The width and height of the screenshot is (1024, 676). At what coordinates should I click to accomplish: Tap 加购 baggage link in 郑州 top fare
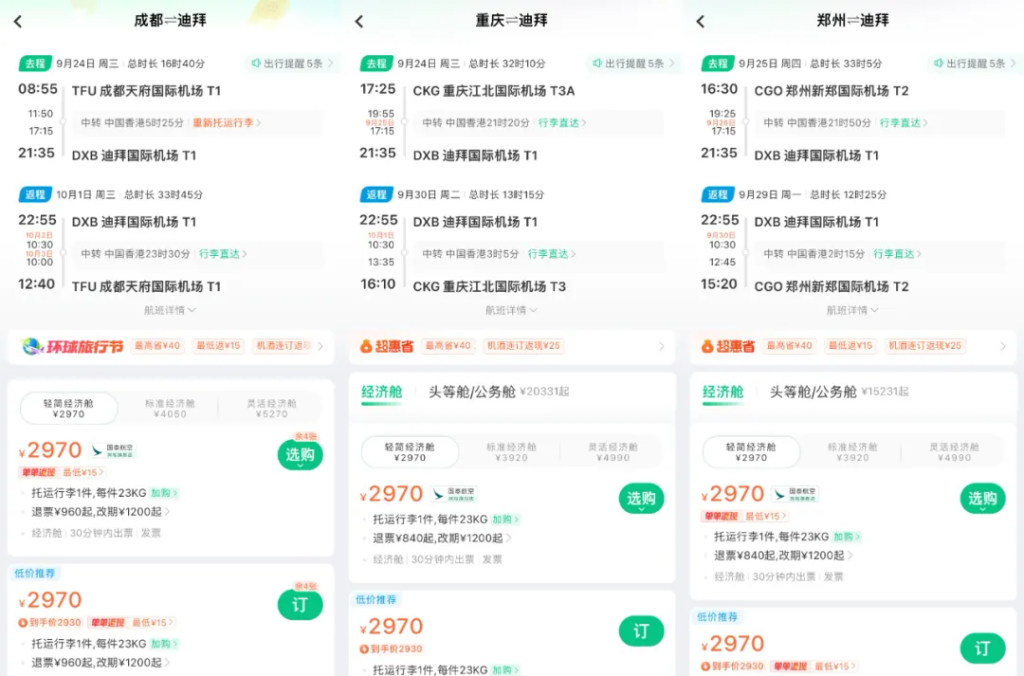847,537
